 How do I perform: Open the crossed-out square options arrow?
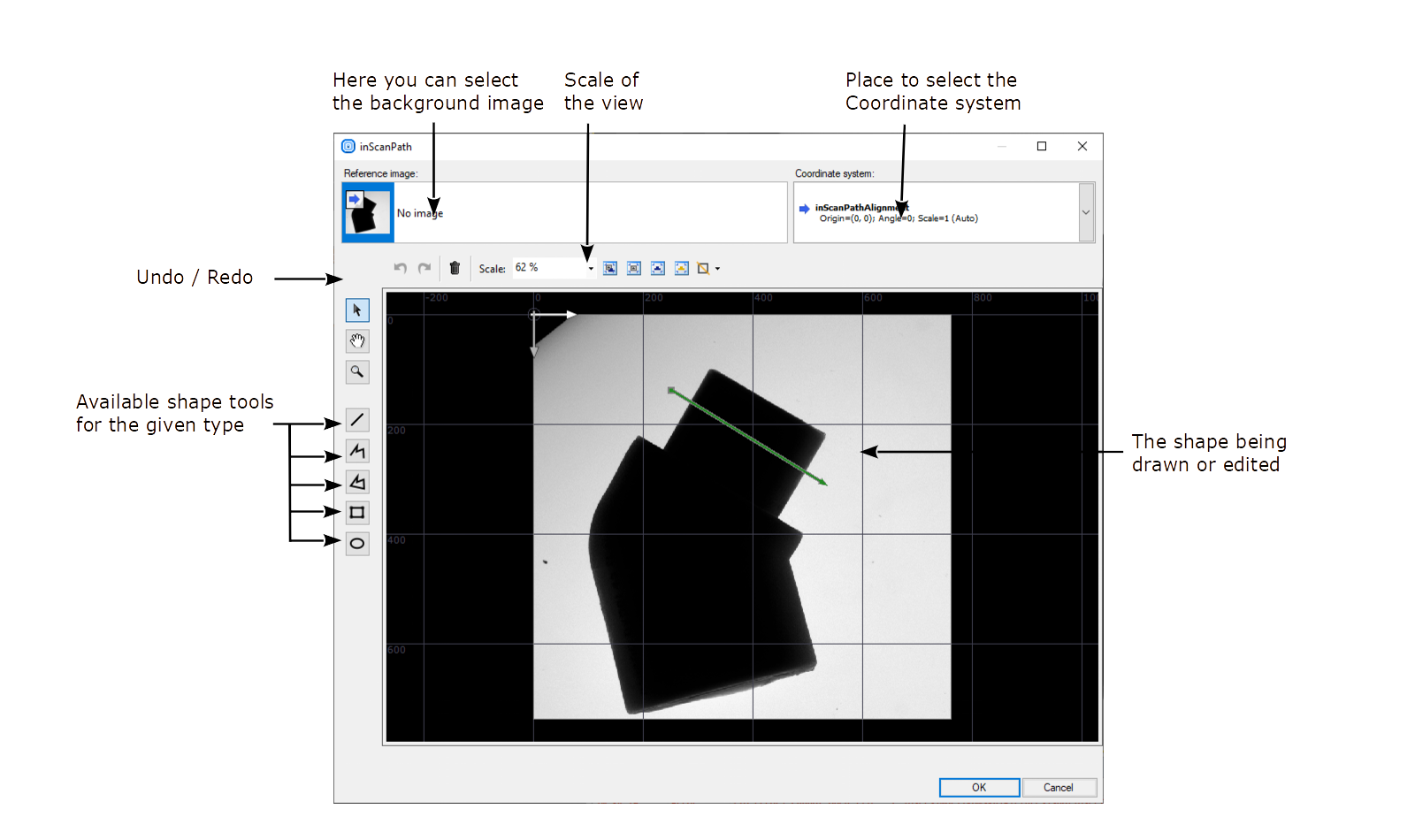[717, 269]
